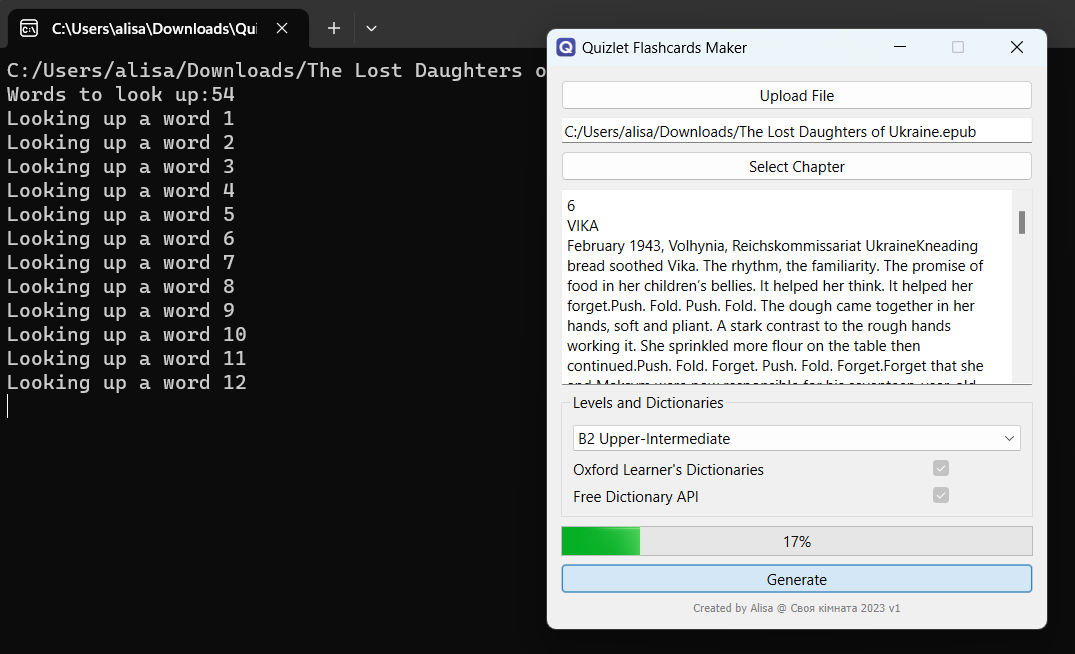The width and height of the screenshot is (1075, 654).
Task: Toggle the Free Dictionary API checkbox
Action: coord(941,495)
